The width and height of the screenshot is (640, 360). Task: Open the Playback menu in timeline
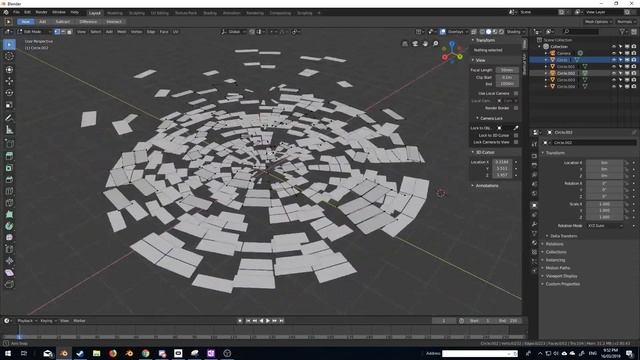click(x=27, y=321)
